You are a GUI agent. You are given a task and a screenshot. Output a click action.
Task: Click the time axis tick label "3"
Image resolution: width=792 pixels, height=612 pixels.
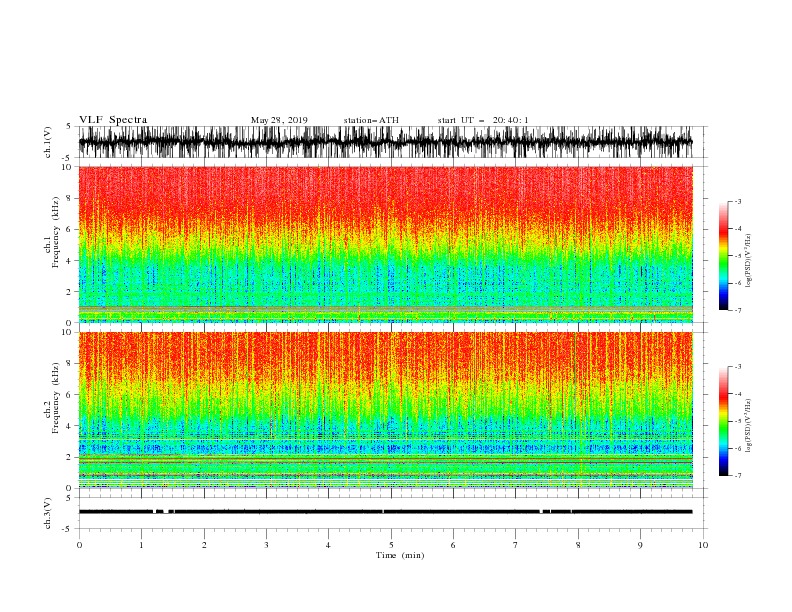point(266,545)
